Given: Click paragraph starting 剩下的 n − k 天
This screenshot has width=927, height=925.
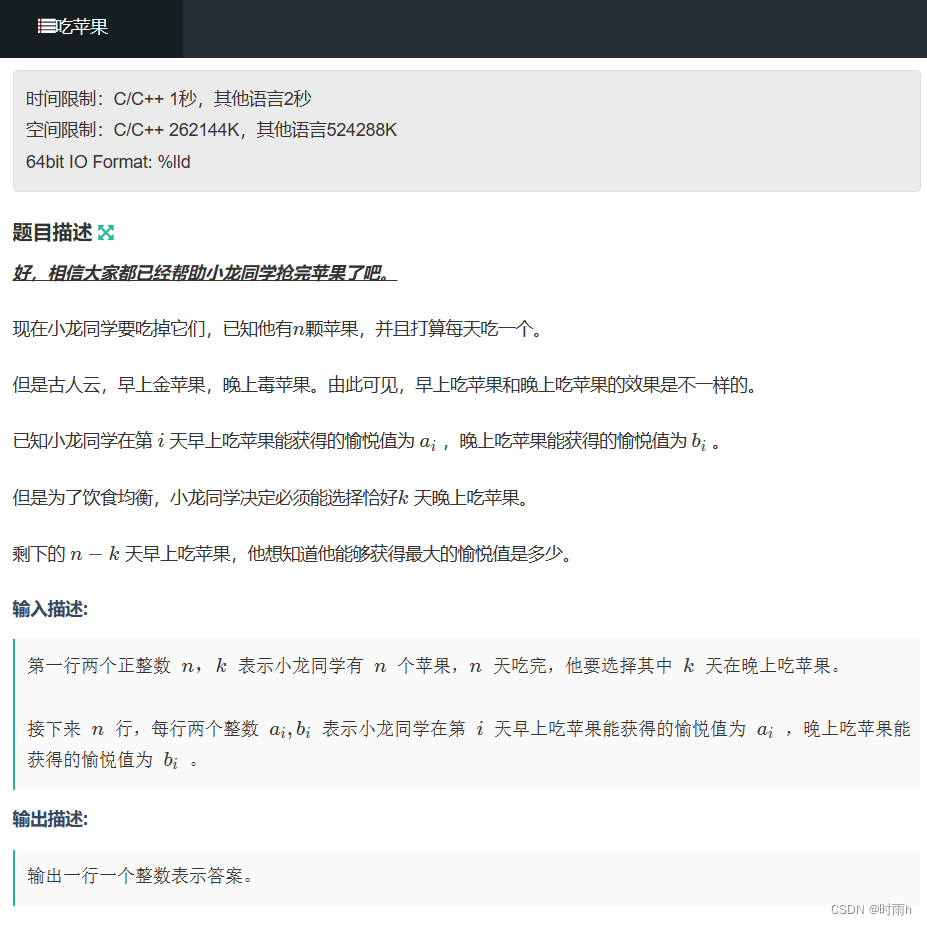Looking at the screenshot, I should (292, 554).
